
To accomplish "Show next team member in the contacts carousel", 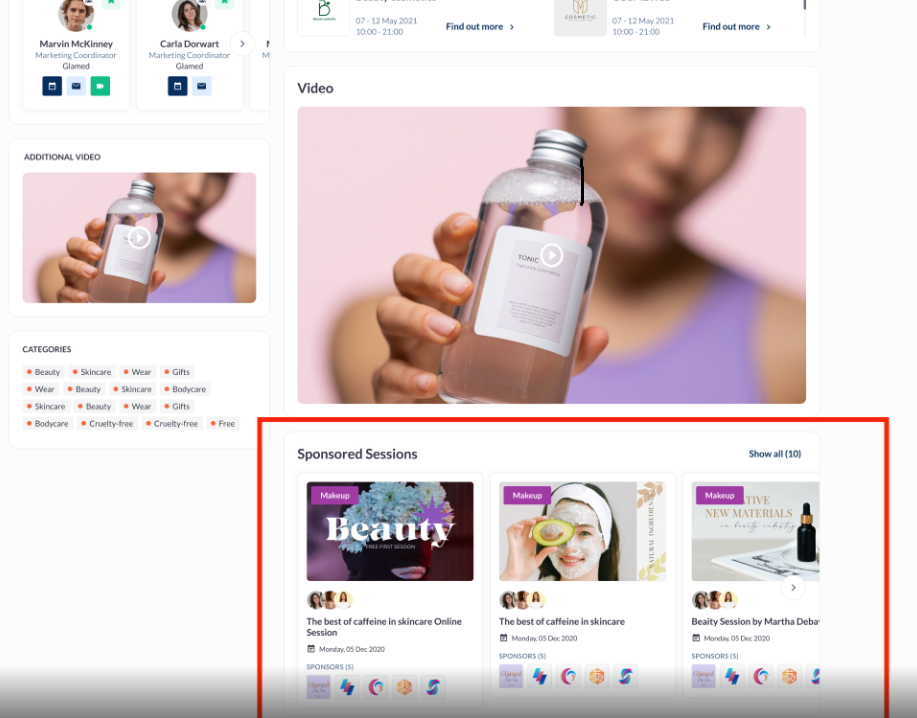I will point(242,44).
